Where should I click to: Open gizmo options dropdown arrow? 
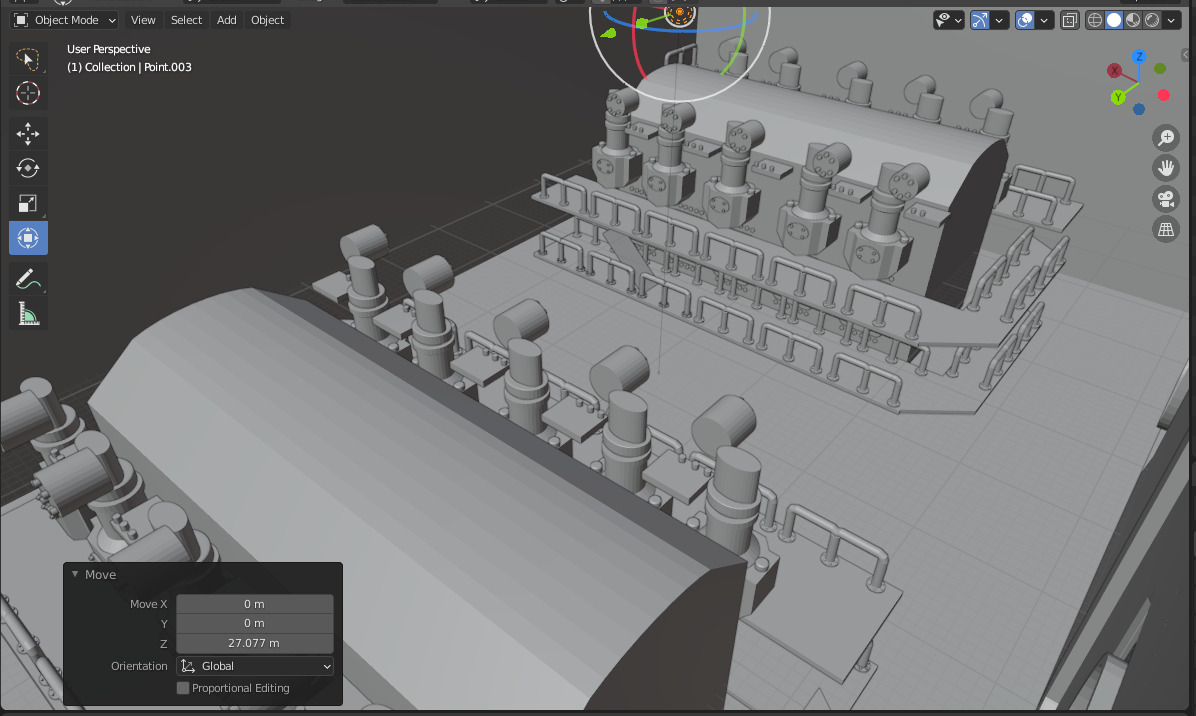point(998,21)
